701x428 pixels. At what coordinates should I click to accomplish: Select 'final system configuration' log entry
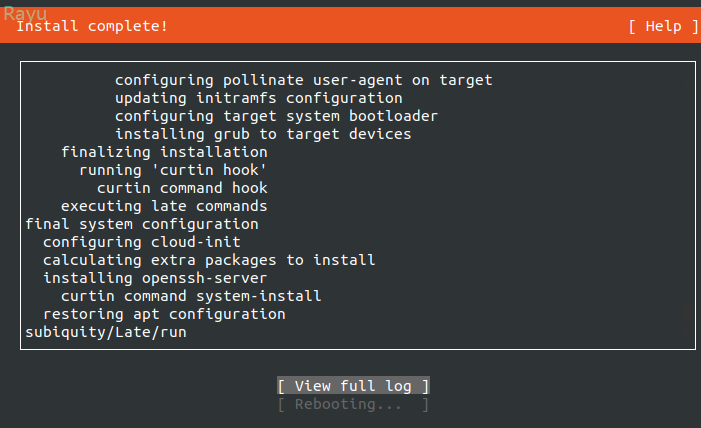coord(141,224)
